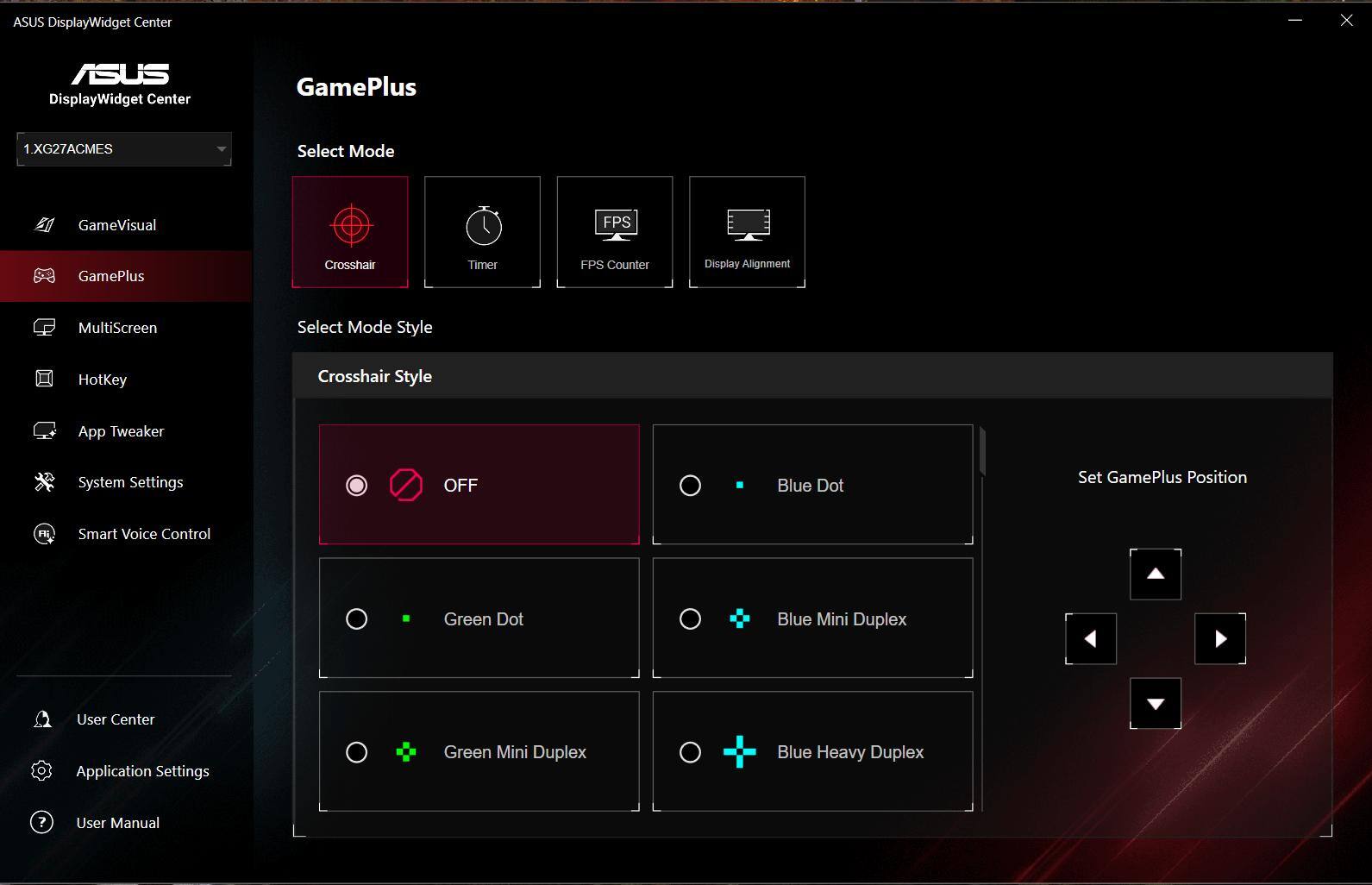Switch to the MultiScreen section
The image size is (1372, 885).
117,328
